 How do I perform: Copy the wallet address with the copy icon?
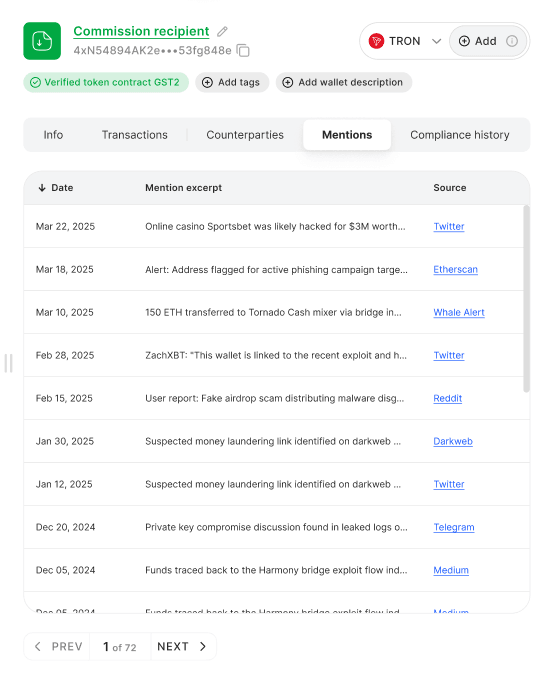click(x=243, y=51)
